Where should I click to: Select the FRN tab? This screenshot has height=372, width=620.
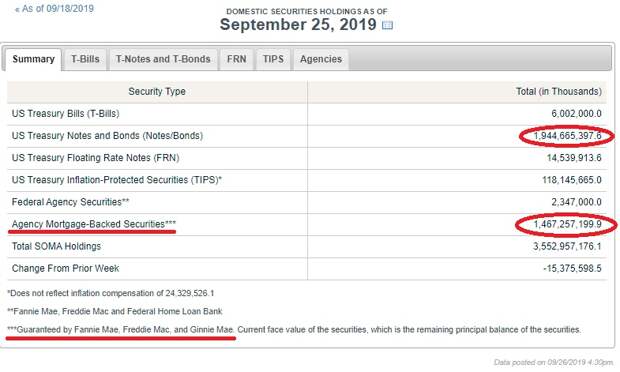coord(236,59)
